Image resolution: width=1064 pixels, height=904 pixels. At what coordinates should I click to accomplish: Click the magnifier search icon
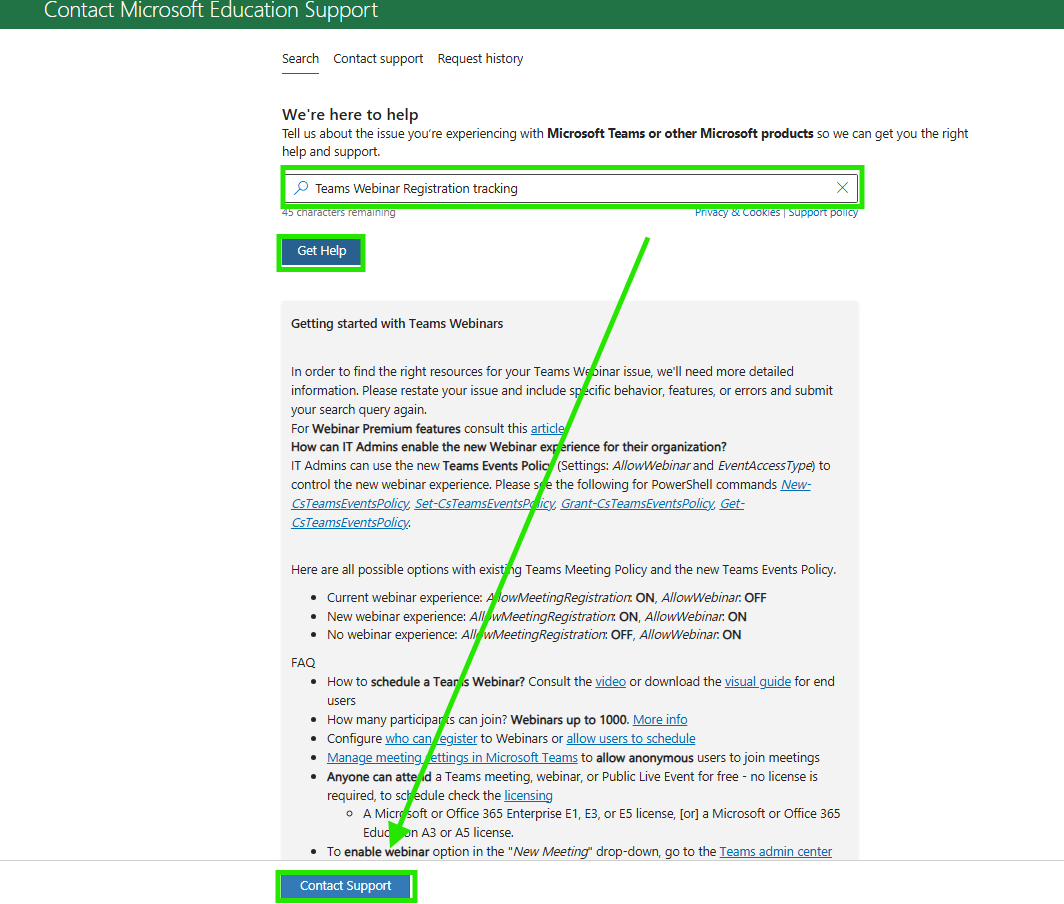pyautogui.click(x=301, y=188)
